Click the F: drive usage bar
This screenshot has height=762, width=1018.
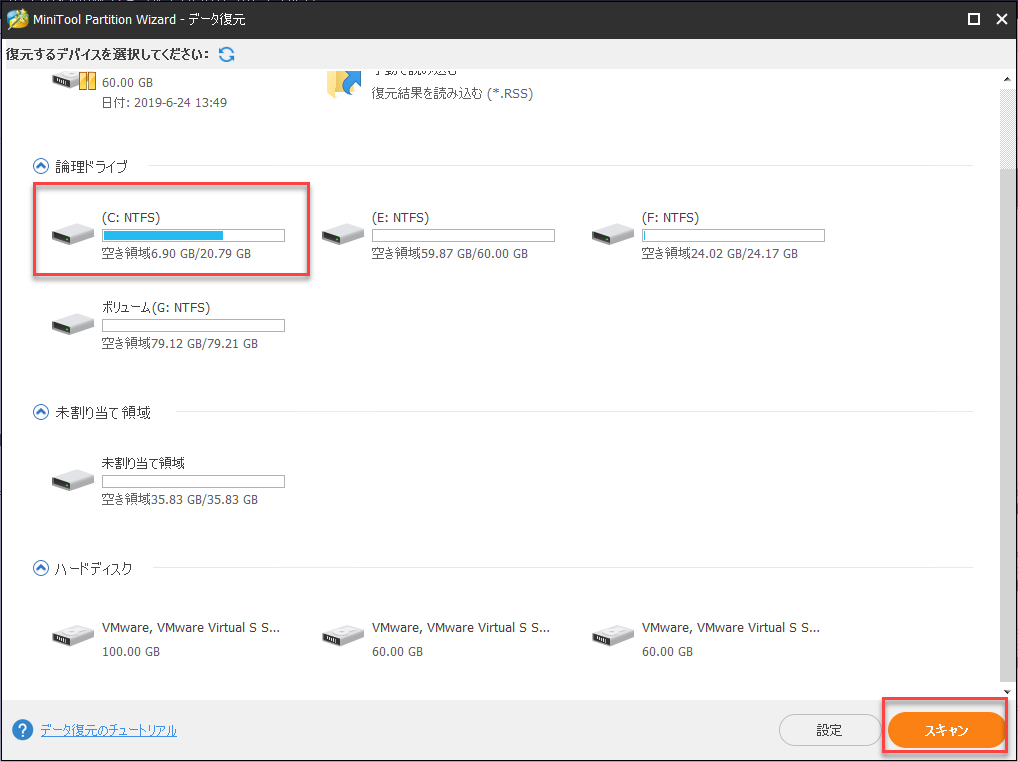coord(734,235)
